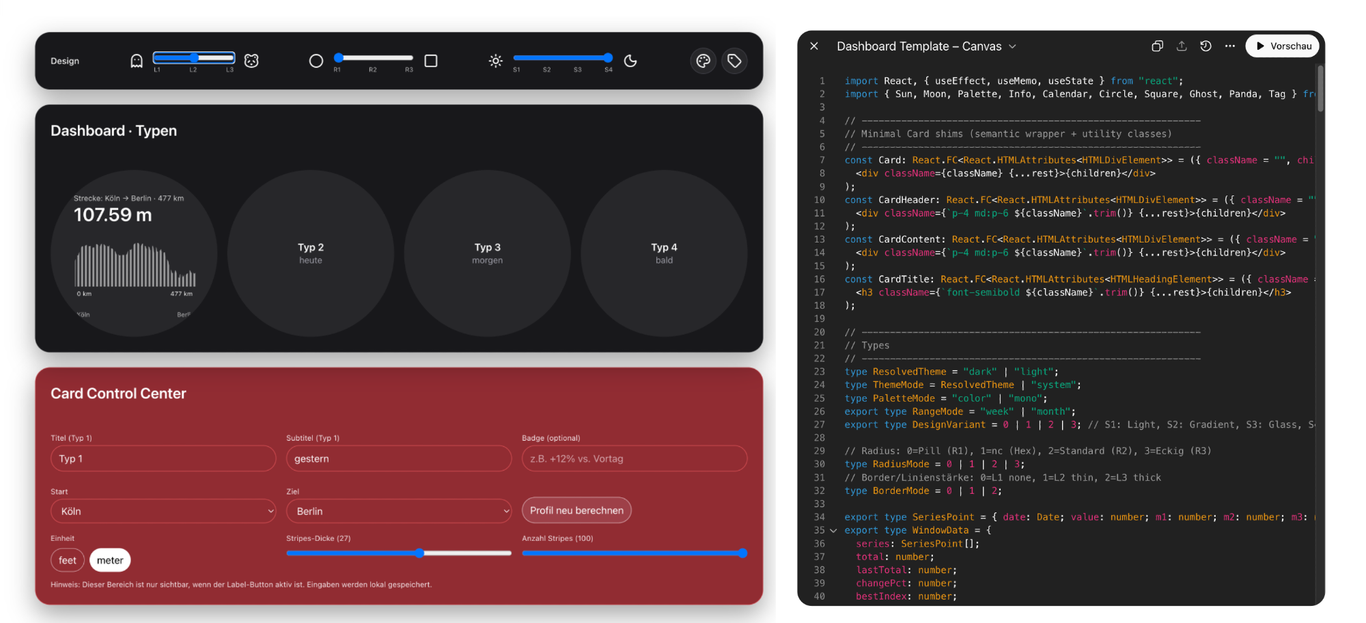The height and width of the screenshot is (623, 1366).
Task: Click the square radius icon
Action: [431, 61]
